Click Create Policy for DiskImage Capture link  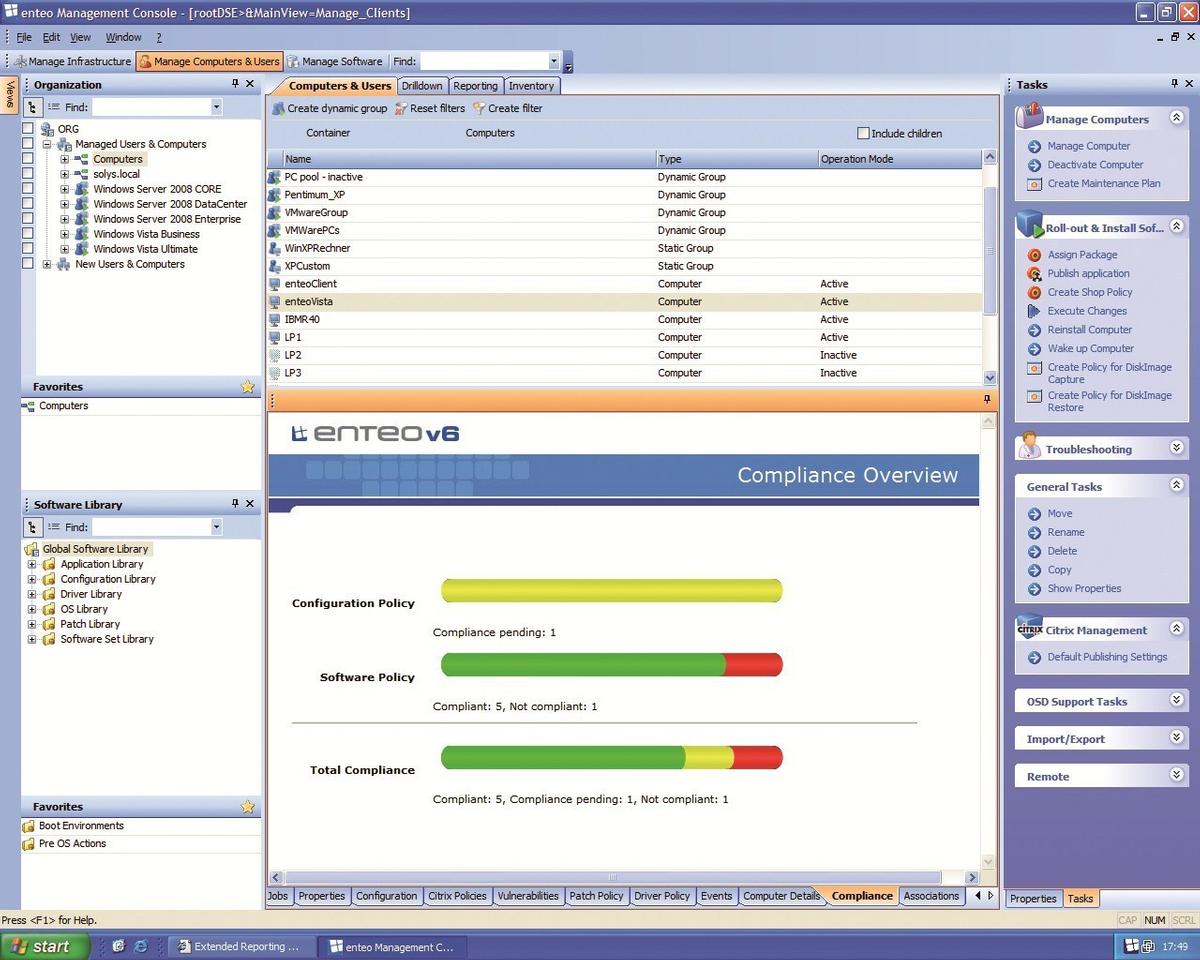[x=1109, y=373]
